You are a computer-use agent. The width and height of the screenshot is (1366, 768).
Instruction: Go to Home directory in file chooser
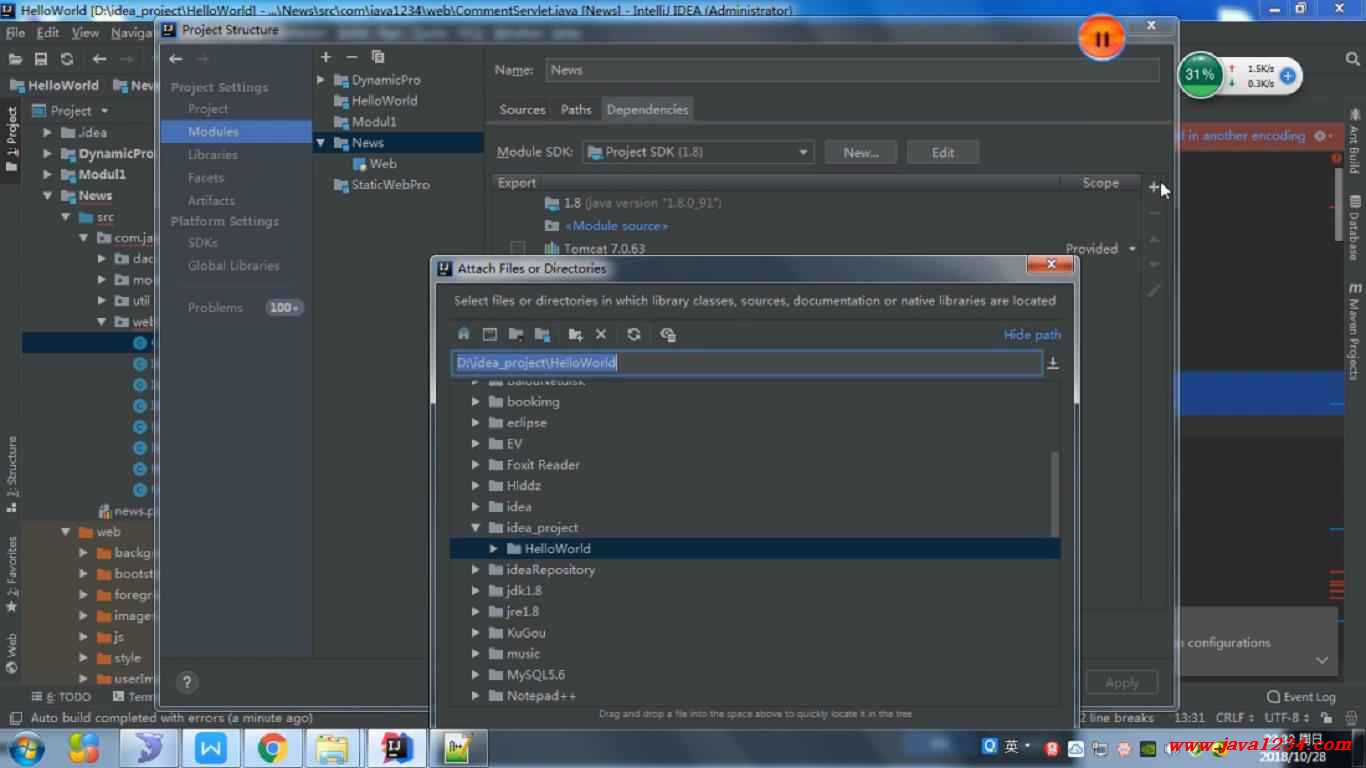click(463, 334)
